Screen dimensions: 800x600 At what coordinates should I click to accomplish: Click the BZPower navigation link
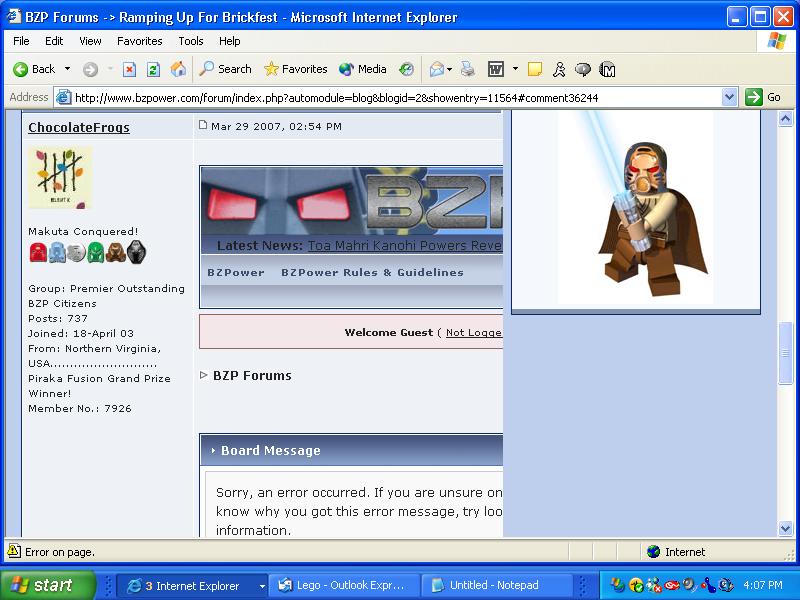pos(236,272)
